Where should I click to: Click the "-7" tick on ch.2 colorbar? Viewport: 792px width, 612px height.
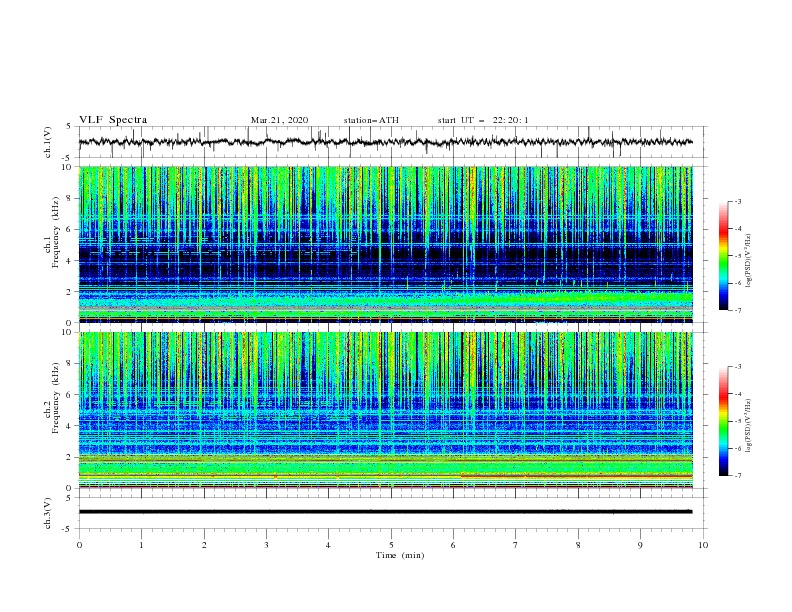737,475
